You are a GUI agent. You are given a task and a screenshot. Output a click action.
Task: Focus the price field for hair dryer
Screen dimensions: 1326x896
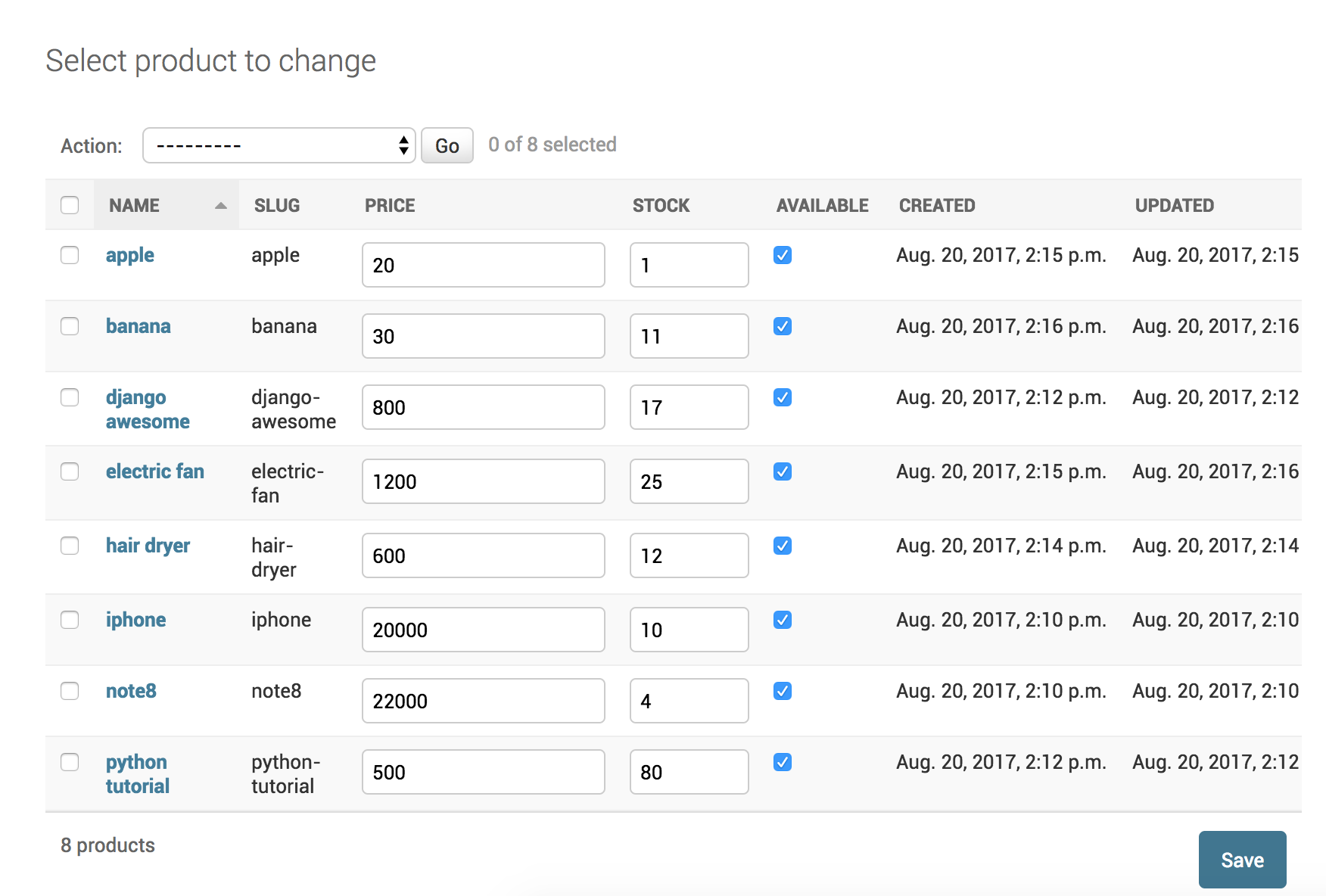coord(483,555)
